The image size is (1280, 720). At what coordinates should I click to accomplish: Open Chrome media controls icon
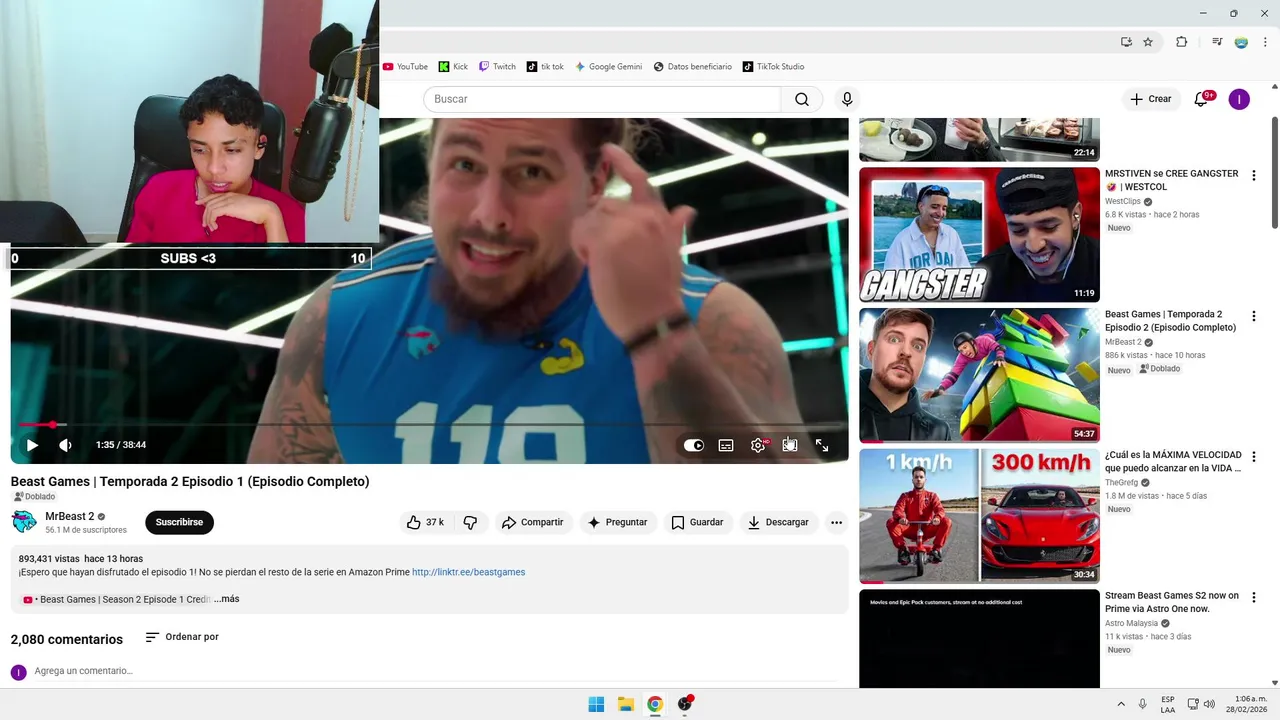click(1217, 42)
